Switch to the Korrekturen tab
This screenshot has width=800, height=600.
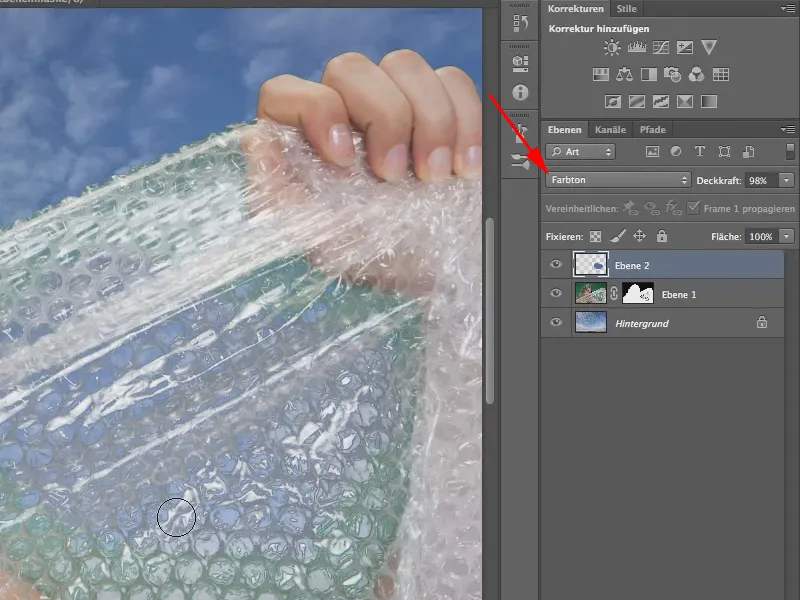(x=576, y=9)
